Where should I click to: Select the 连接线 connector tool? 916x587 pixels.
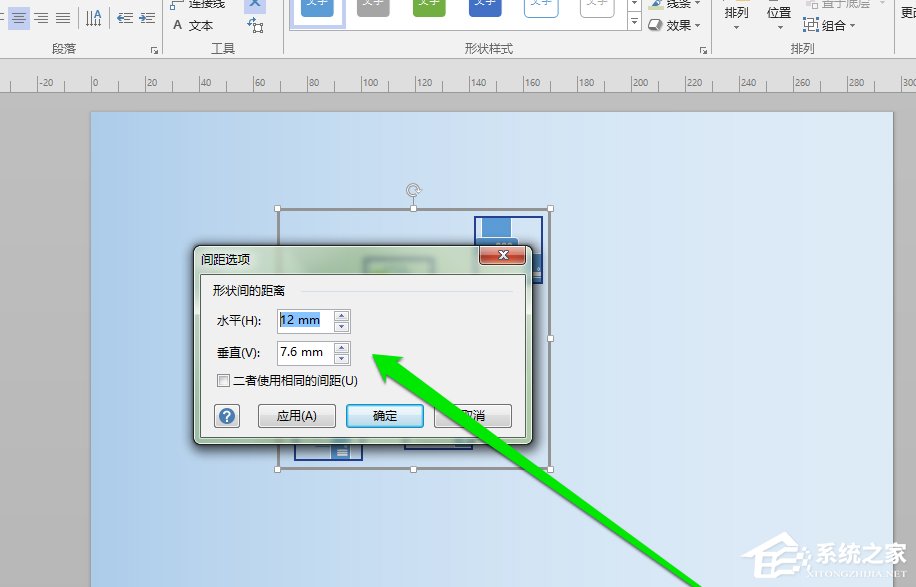[x=205, y=5]
